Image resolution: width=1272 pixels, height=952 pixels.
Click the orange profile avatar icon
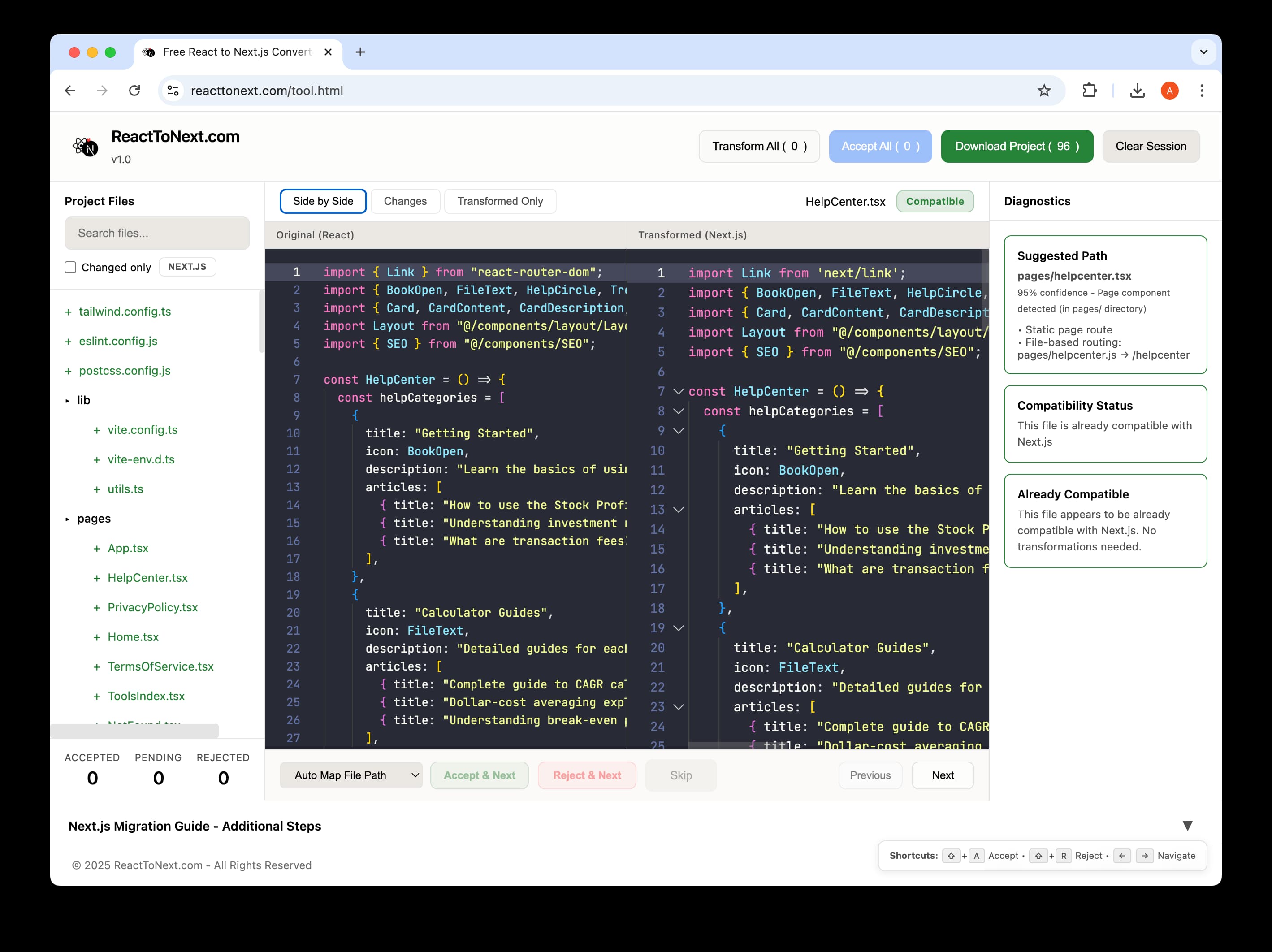point(1170,90)
